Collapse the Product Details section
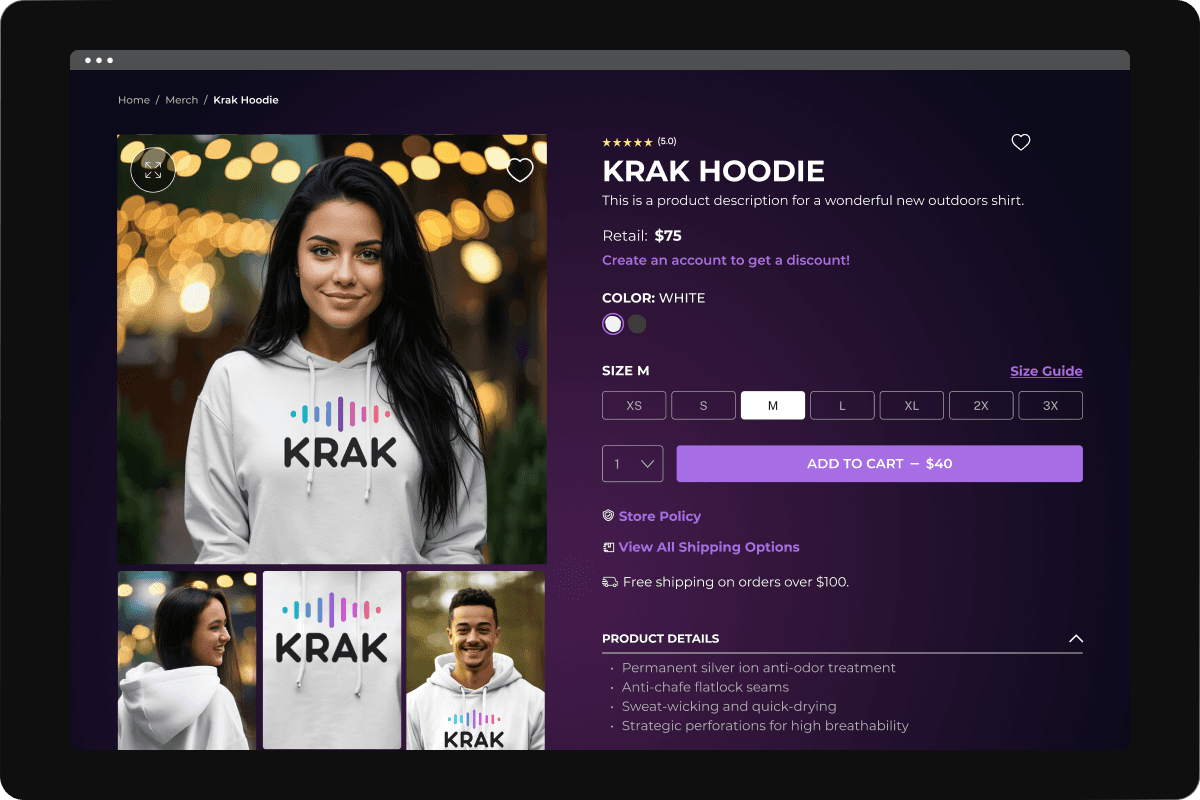This screenshot has height=800, width=1200. point(1076,638)
